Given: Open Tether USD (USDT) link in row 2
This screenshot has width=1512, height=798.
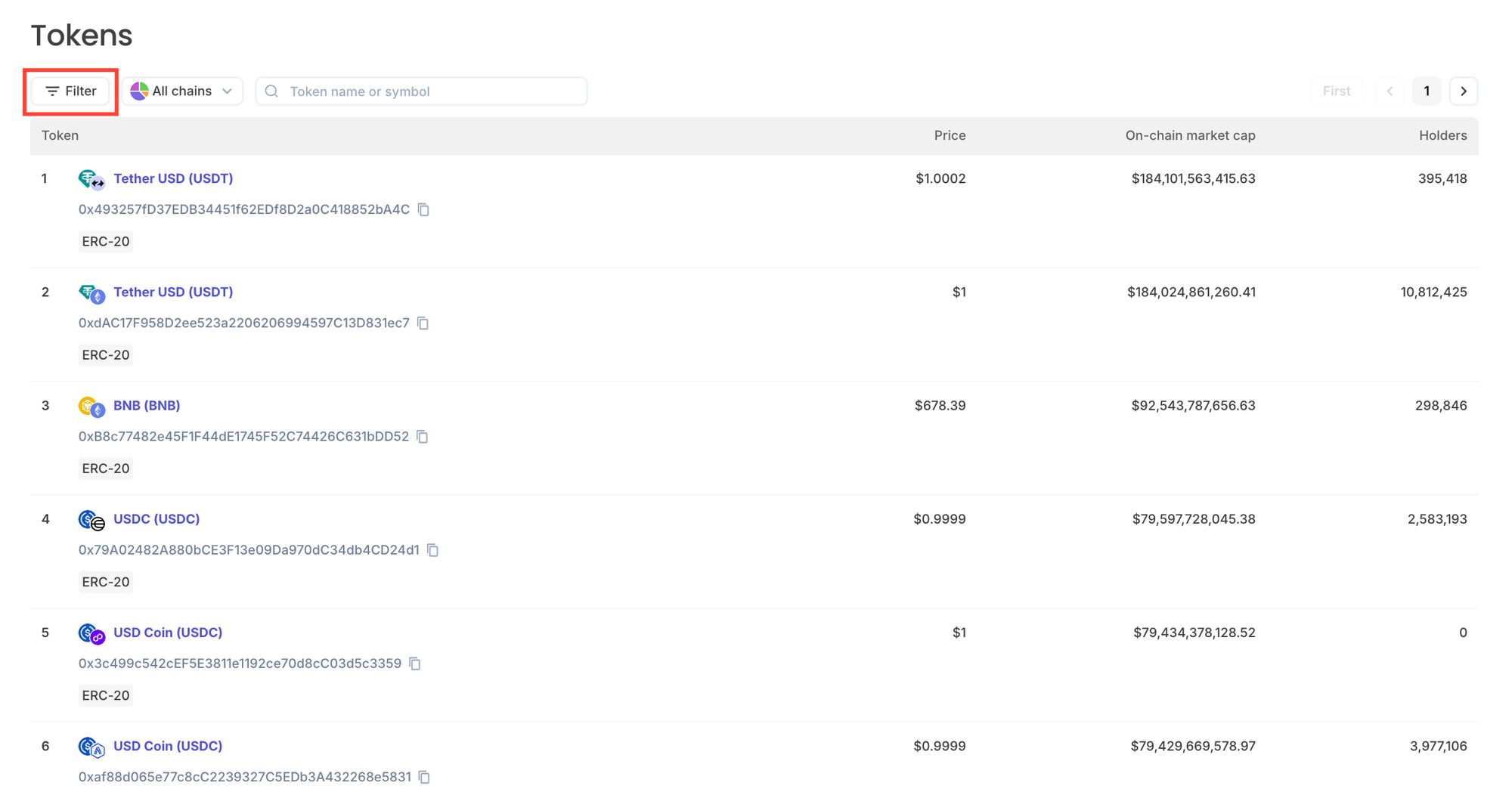Looking at the screenshot, I should [173, 292].
